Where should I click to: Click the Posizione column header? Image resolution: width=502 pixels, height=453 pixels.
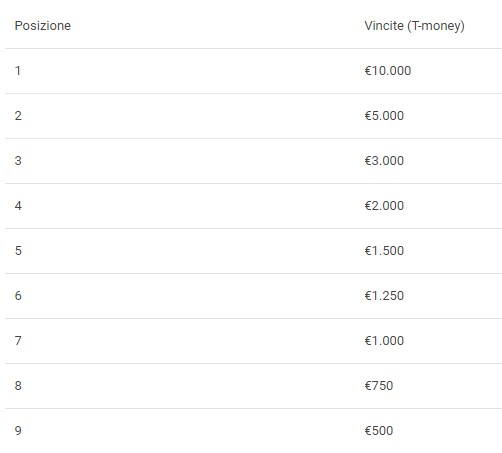[x=43, y=26]
